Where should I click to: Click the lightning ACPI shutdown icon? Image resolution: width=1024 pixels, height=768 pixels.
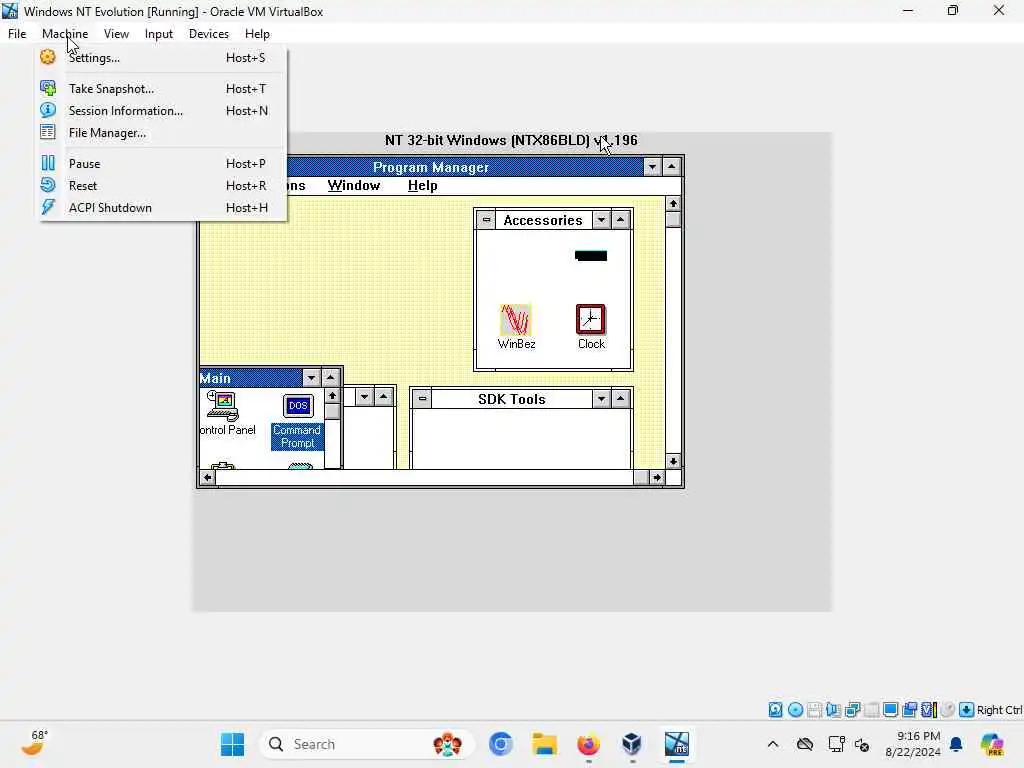[48, 208]
